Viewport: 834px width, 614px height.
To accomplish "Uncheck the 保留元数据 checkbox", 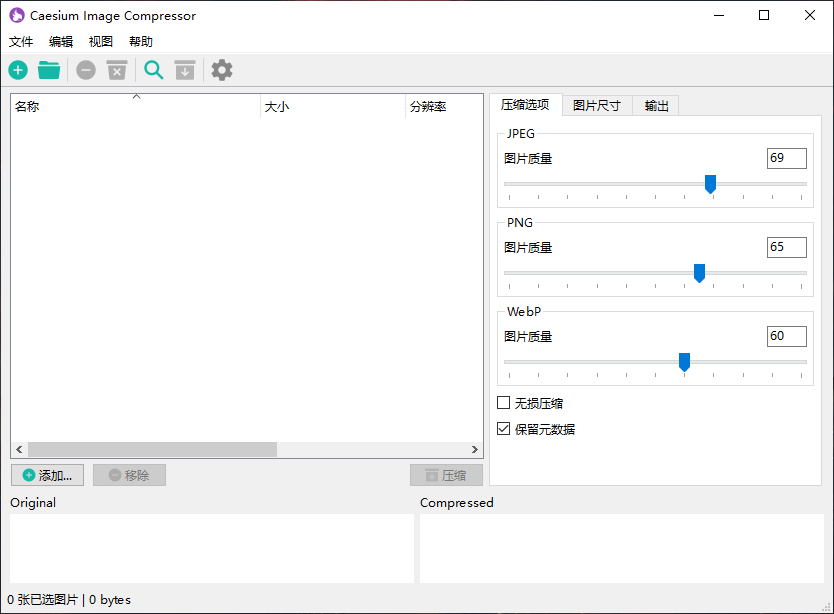I will pyautogui.click(x=503, y=429).
